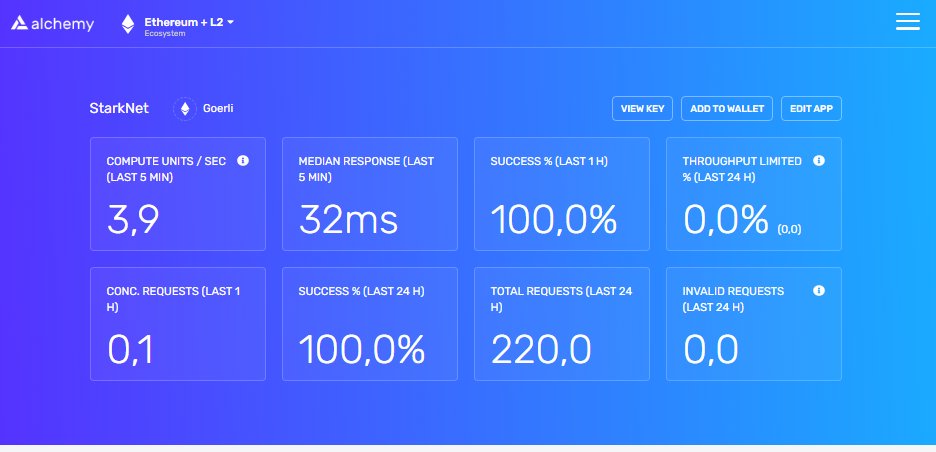Open Throughput Limited info icon
The height and width of the screenshot is (452, 936).
point(819,161)
